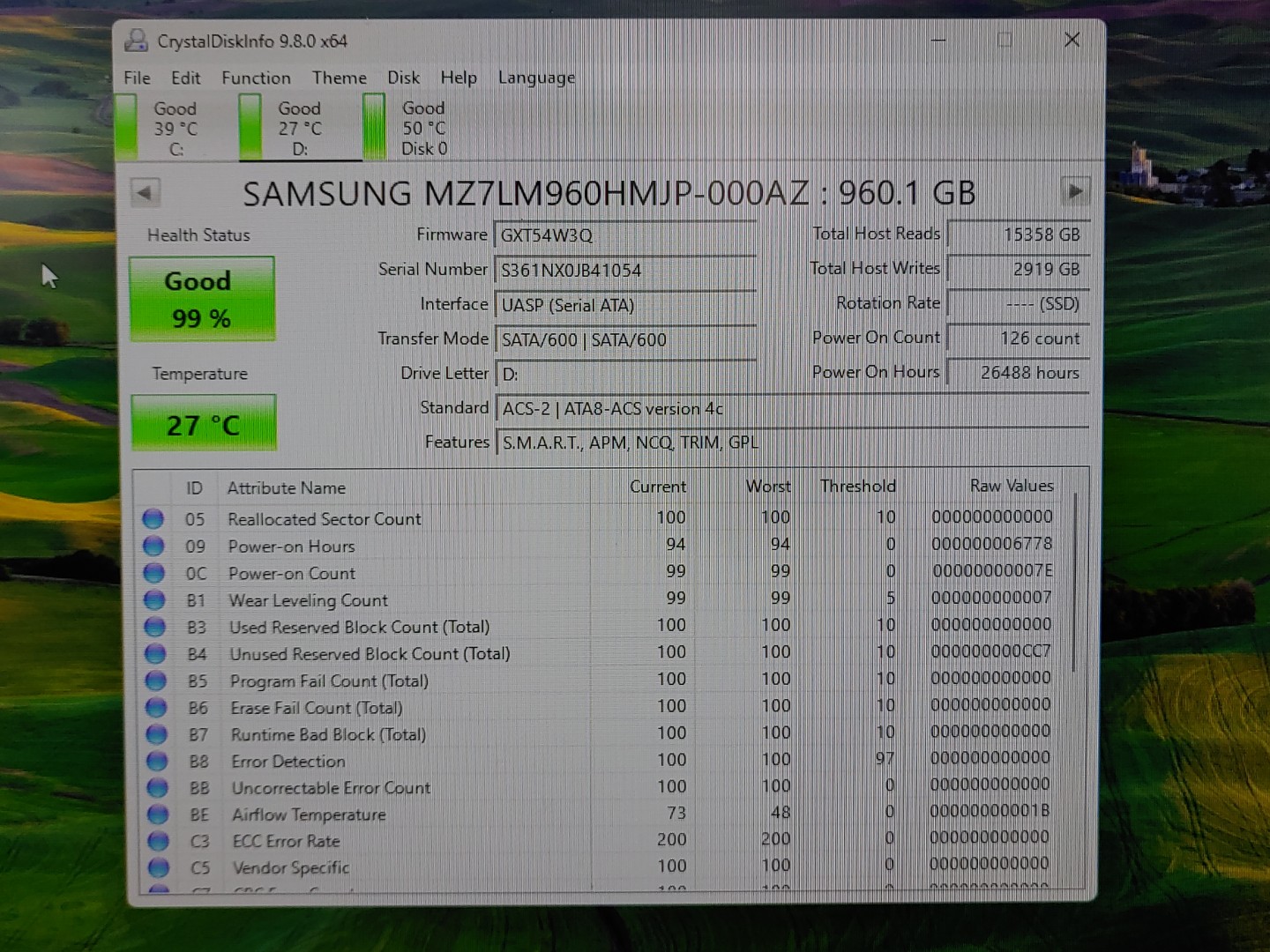The image size is (1270, 952).
Task: Click threshold value 97 for Error Detection
Action: [x=885, y=758]
